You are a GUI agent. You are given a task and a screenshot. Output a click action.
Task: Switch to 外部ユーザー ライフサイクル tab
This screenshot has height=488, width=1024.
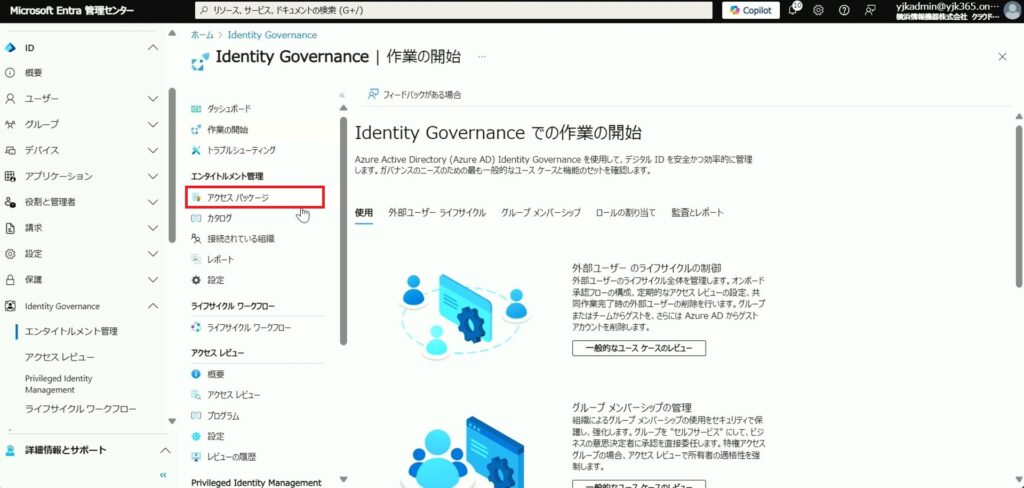click(437, 213)
